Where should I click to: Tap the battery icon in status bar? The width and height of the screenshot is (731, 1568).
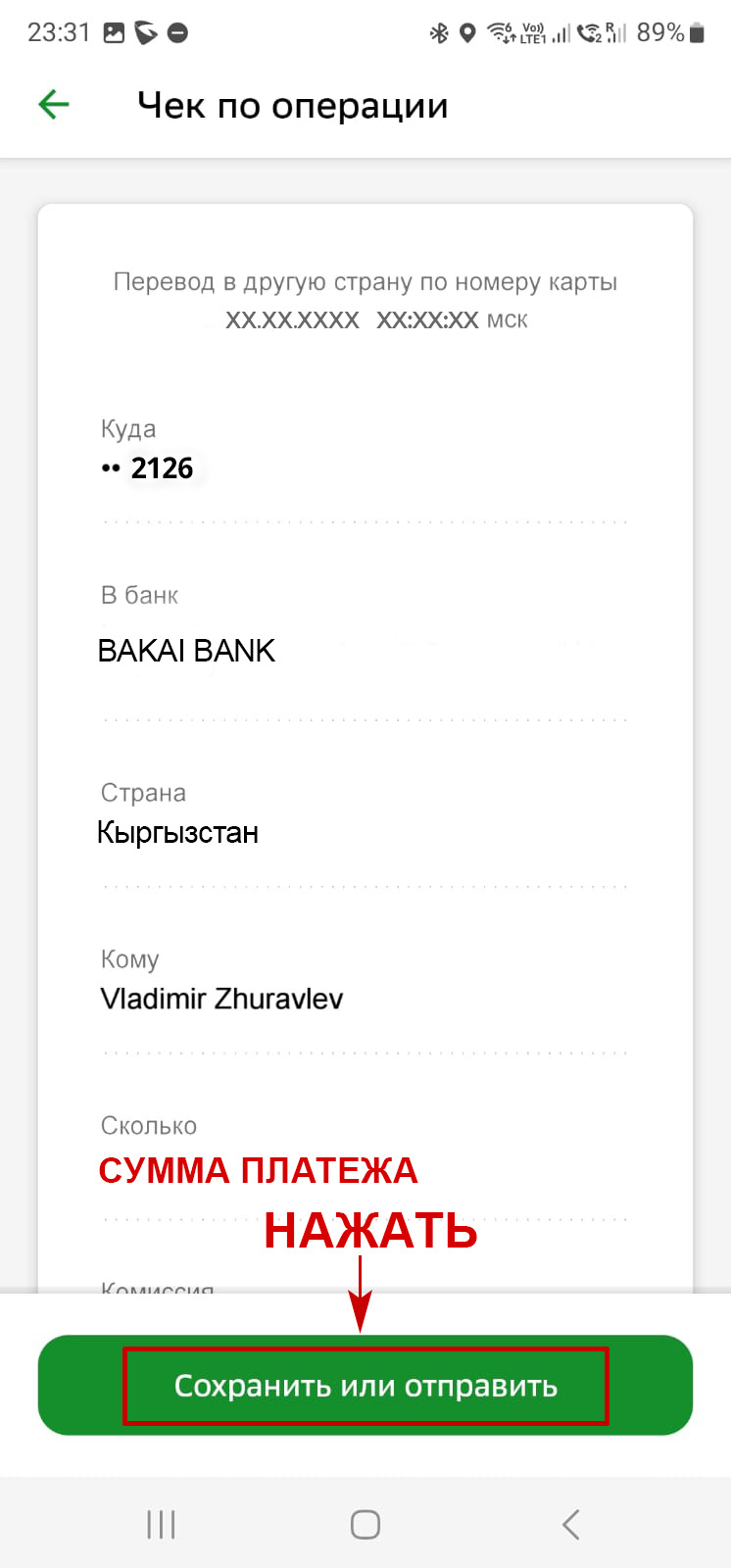(x=697, y=33)
